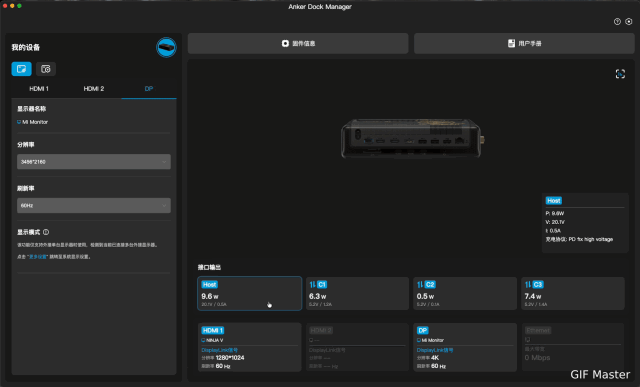
Task: Click the 1280*1024 resolution value in HDMI 1 card
Action: (230, 358)
